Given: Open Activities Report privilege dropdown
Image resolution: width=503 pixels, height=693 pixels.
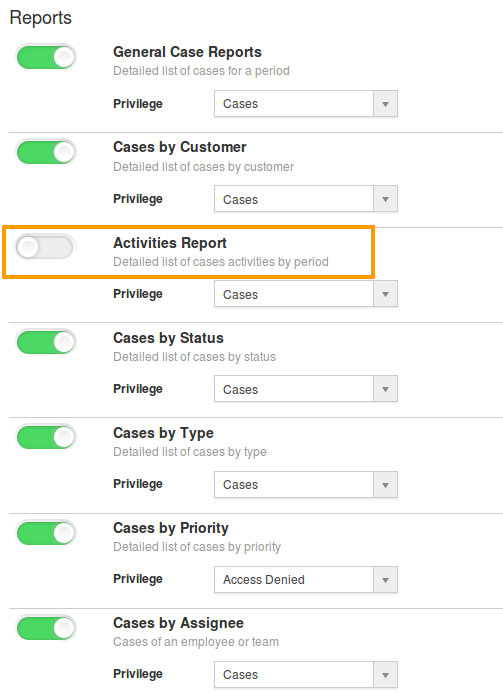Looking at the screenshot, I should [x=306, y=294].
